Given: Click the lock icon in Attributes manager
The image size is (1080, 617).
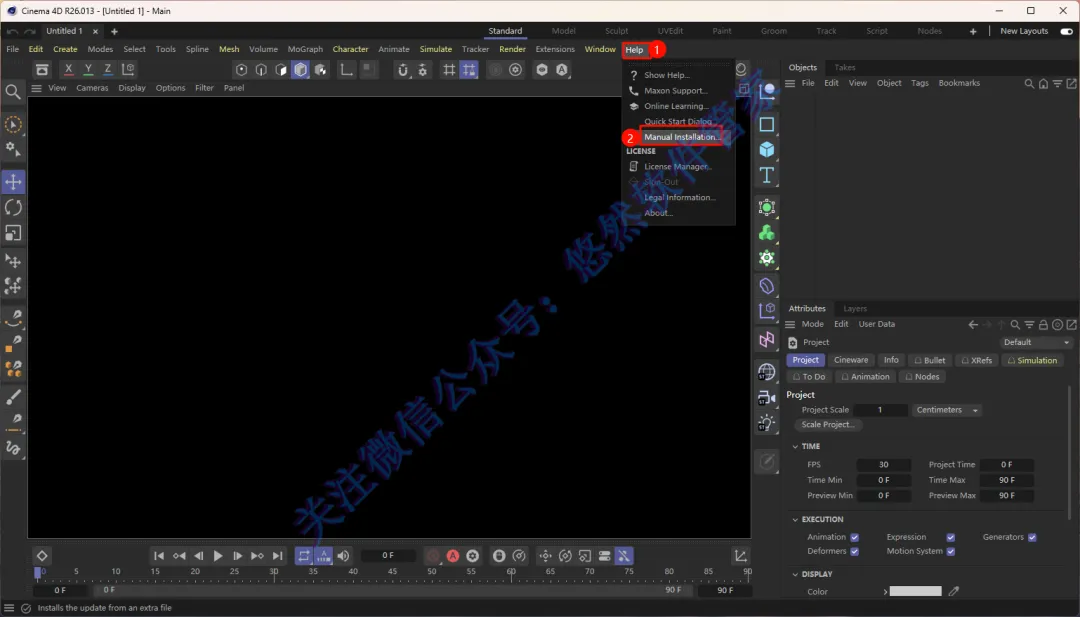Looking at the screenshot, I should [1043, 324].
